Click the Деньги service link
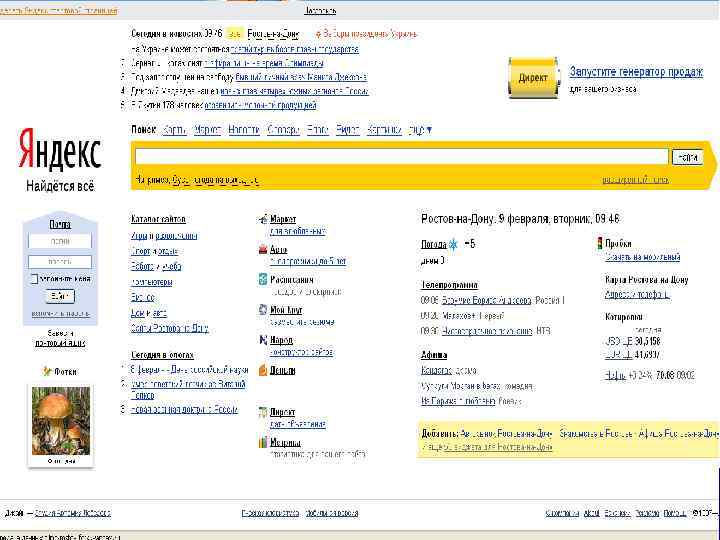The image size is (720, 540). (x=282, y=371)
